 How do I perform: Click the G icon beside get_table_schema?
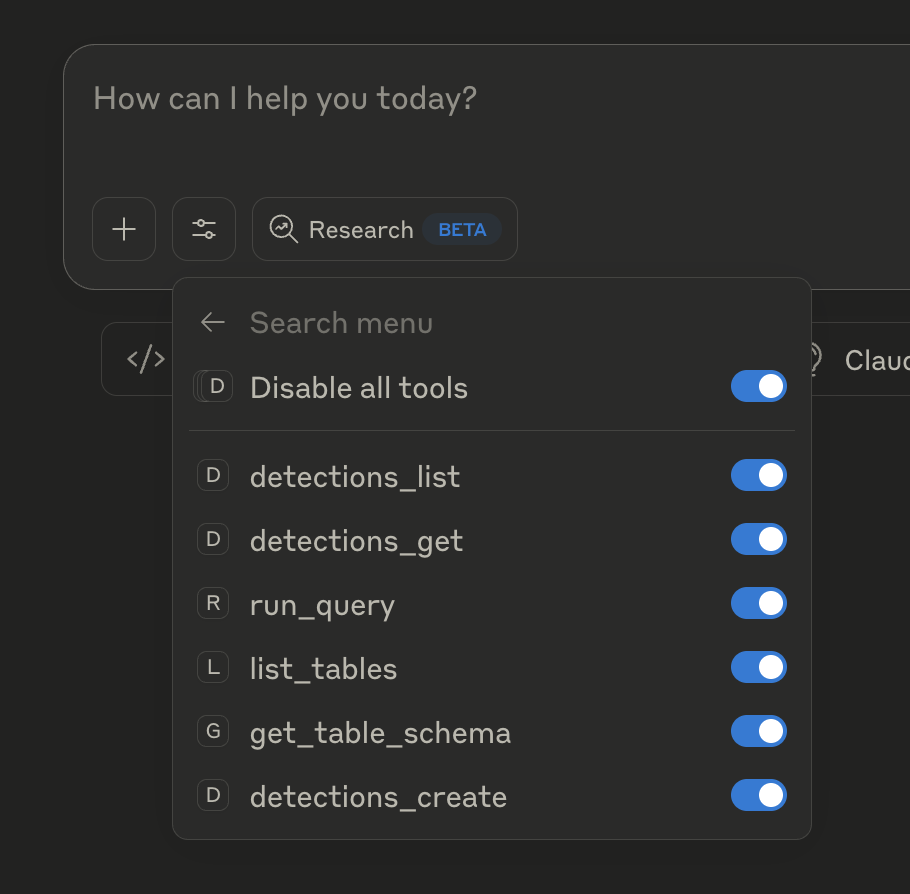coord(213,731)
